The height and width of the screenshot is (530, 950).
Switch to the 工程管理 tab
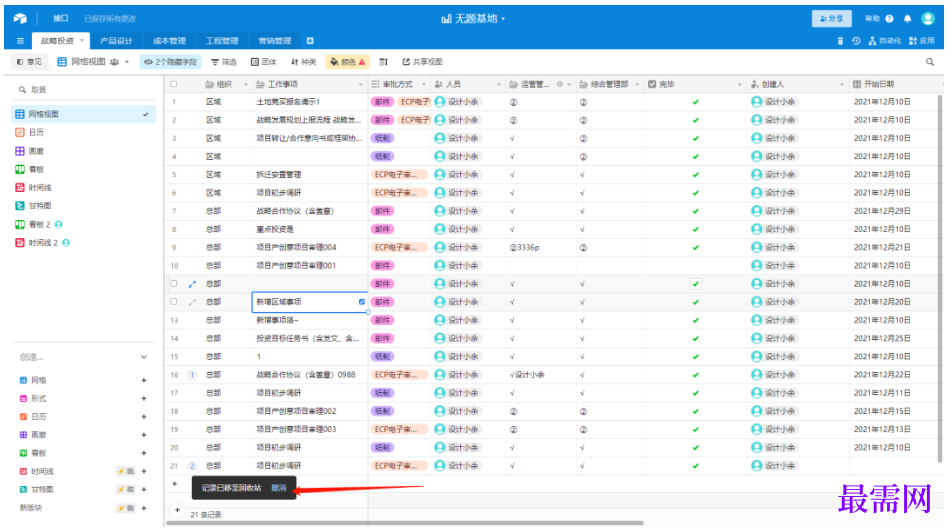click(222, 41)
